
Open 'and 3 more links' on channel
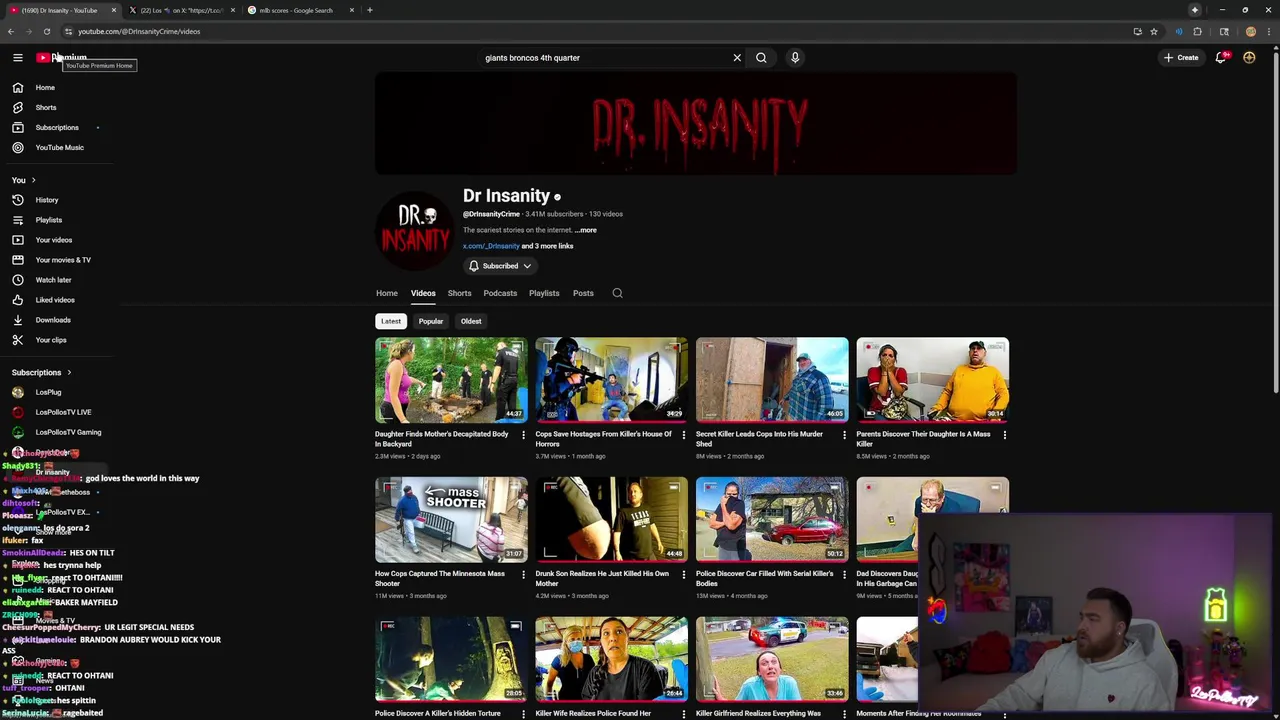547,246
